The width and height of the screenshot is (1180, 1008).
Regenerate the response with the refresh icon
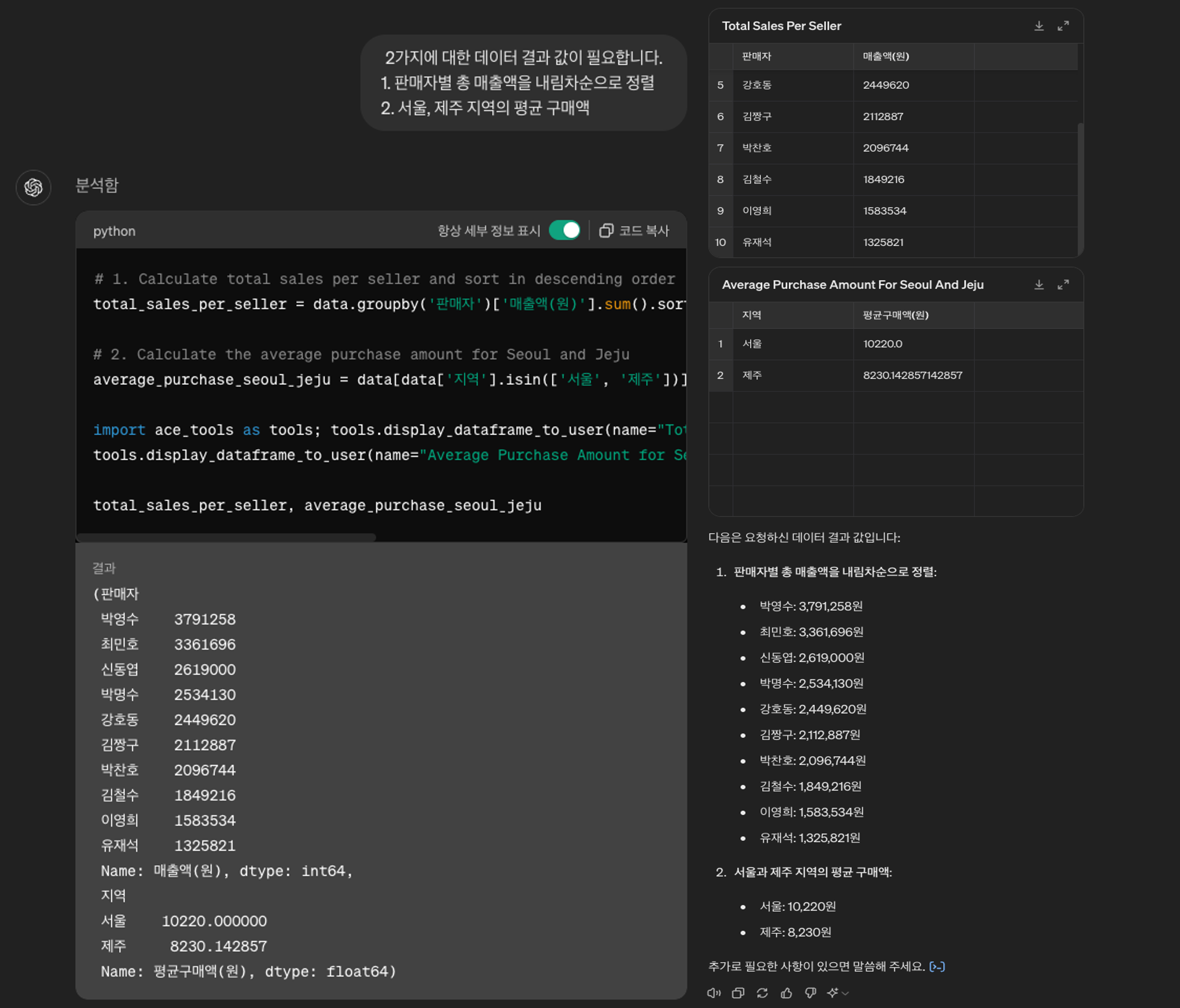click(763, 993)
